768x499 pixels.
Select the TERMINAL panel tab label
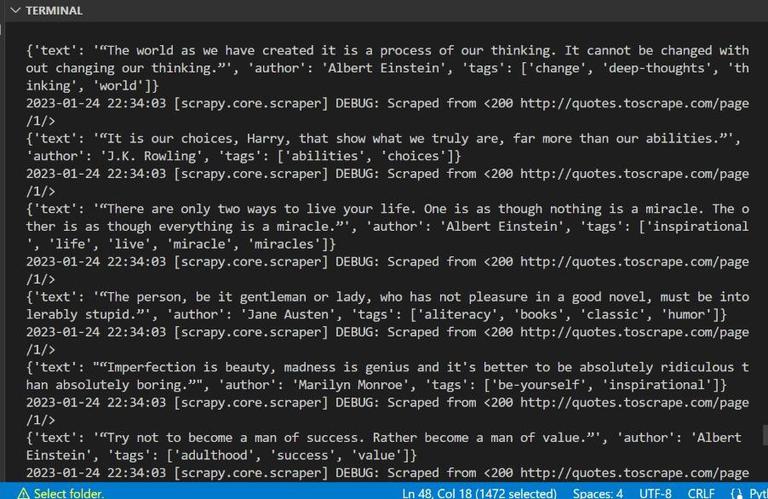point(54,11)
